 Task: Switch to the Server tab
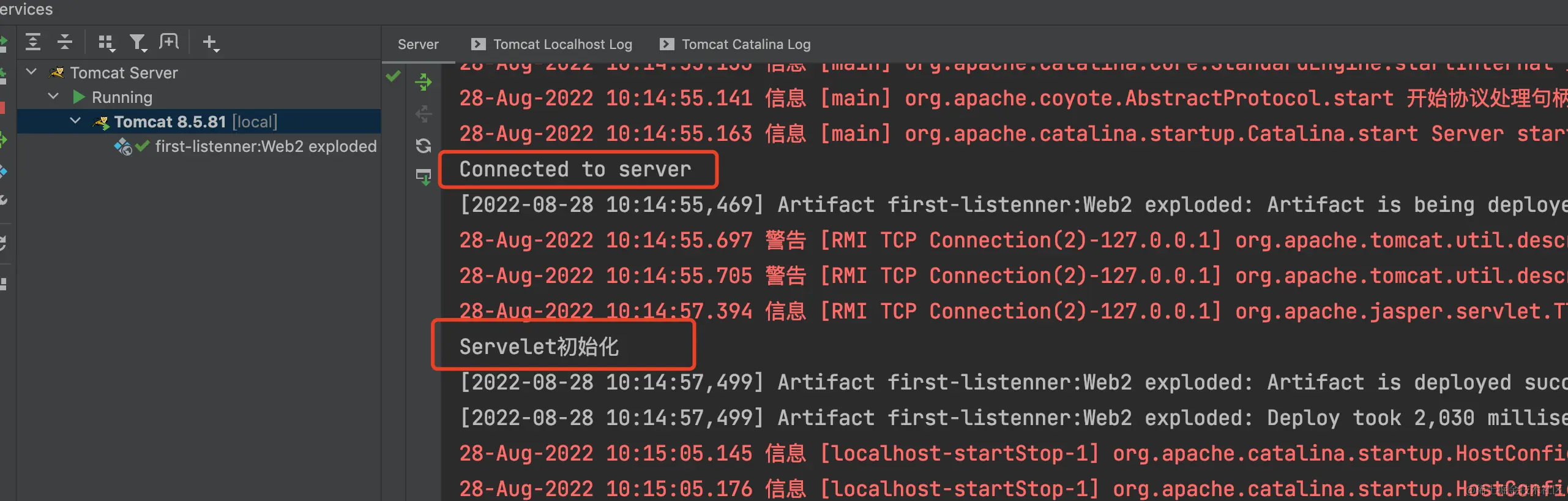click(x=418, y=44)
